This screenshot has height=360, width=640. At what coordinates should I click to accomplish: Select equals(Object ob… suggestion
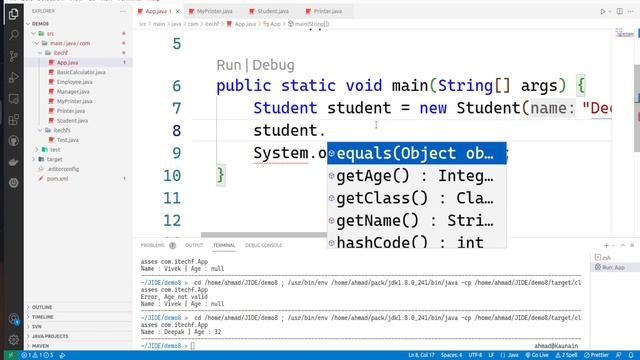tap(417, 153)
